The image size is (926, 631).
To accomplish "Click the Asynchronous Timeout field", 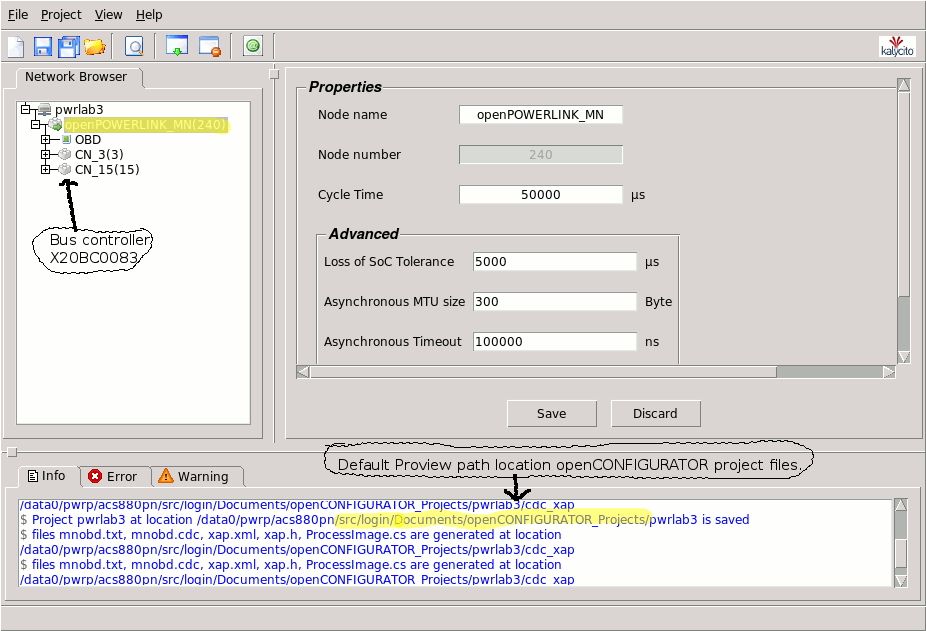I will click(x=555, y=341).
